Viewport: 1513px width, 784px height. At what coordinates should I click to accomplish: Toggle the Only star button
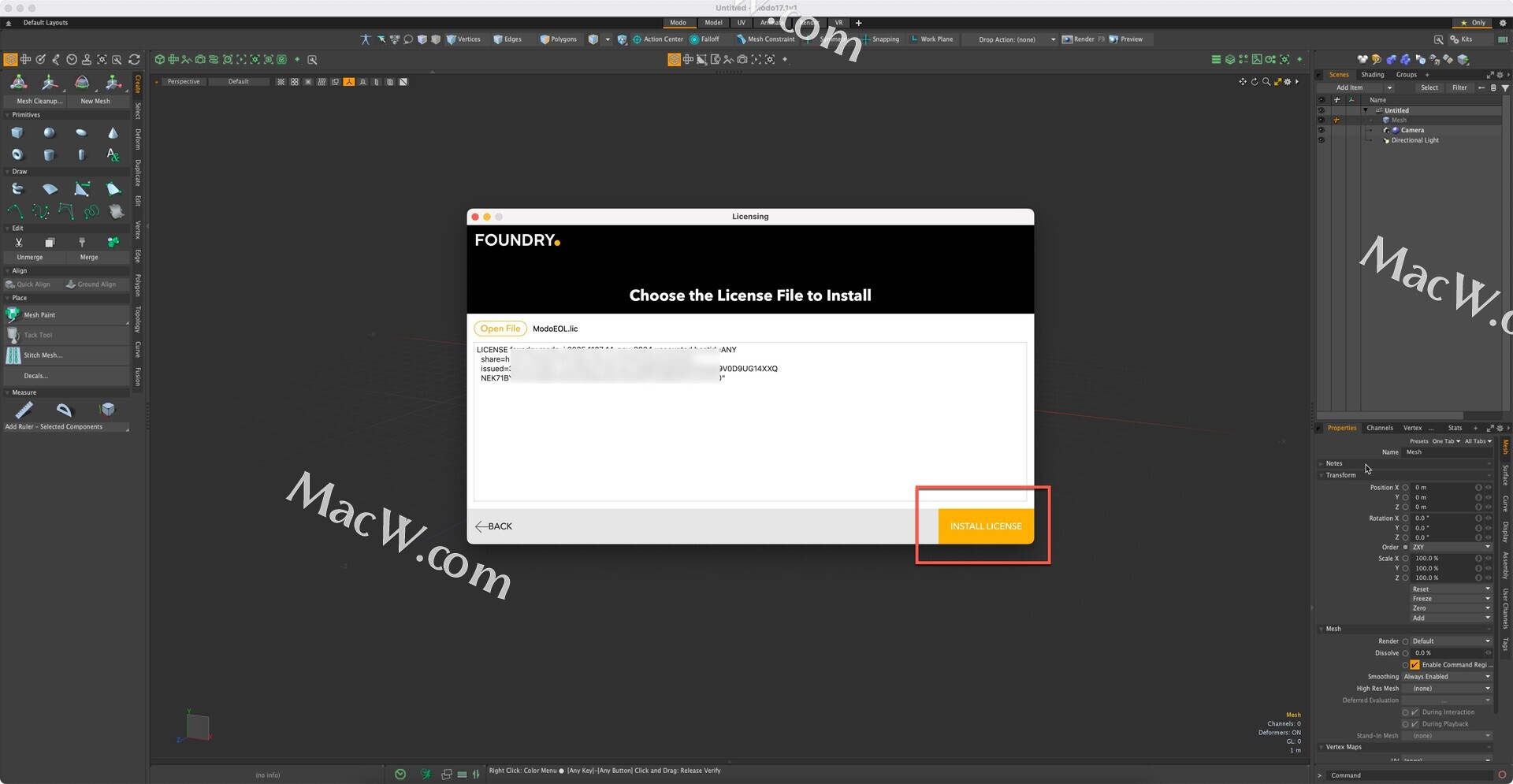[x=1473, y=23]
